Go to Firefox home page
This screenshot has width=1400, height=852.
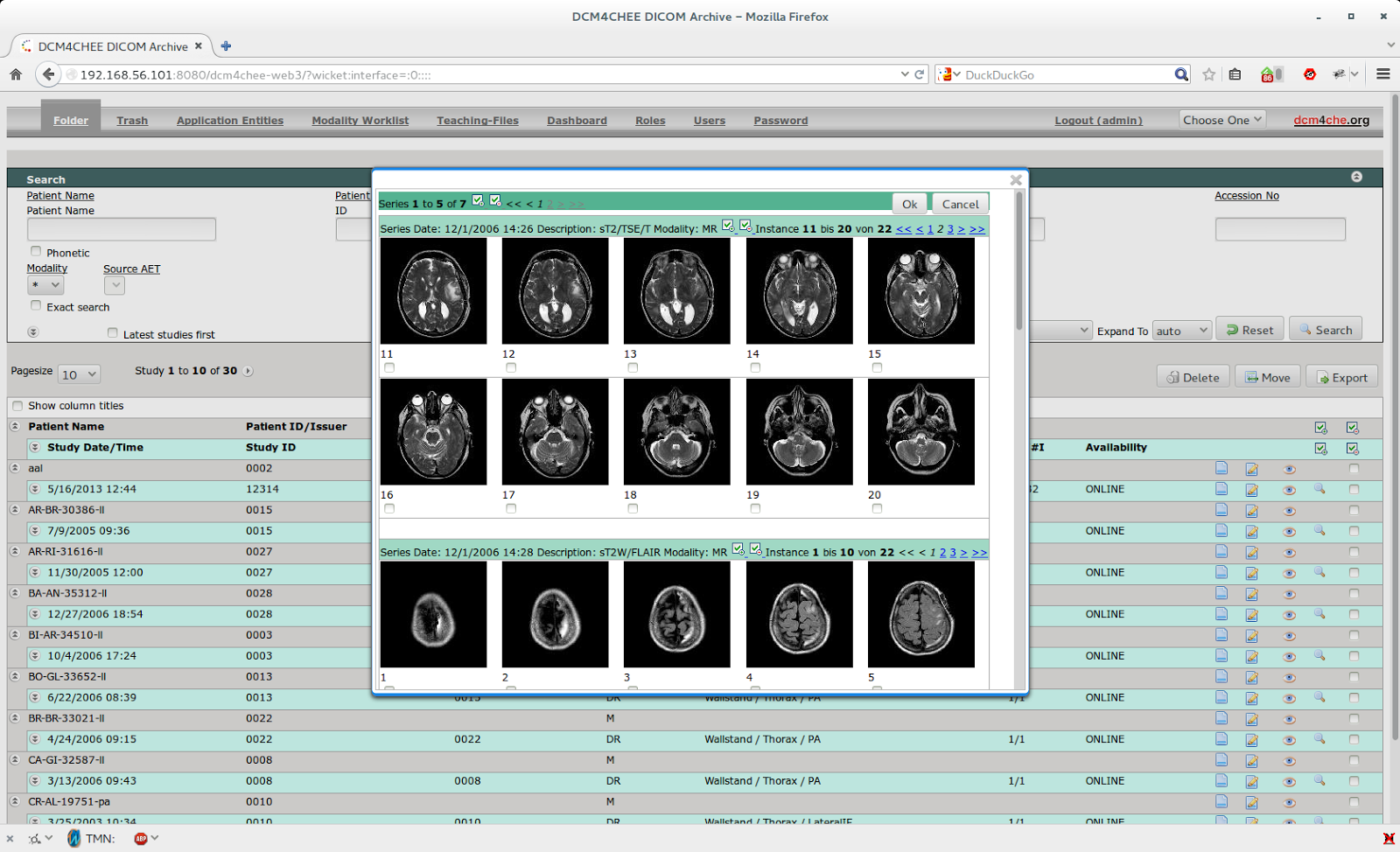[x=16, y=74]
